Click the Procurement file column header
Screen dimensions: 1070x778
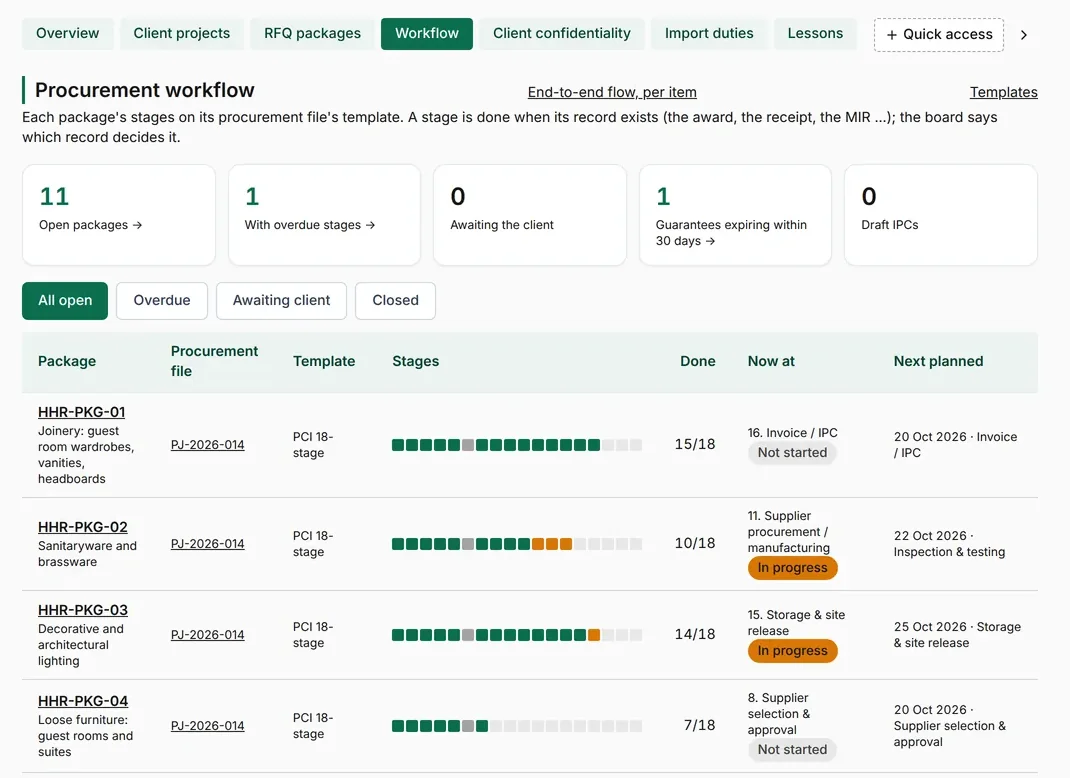[x=214, y=361]
